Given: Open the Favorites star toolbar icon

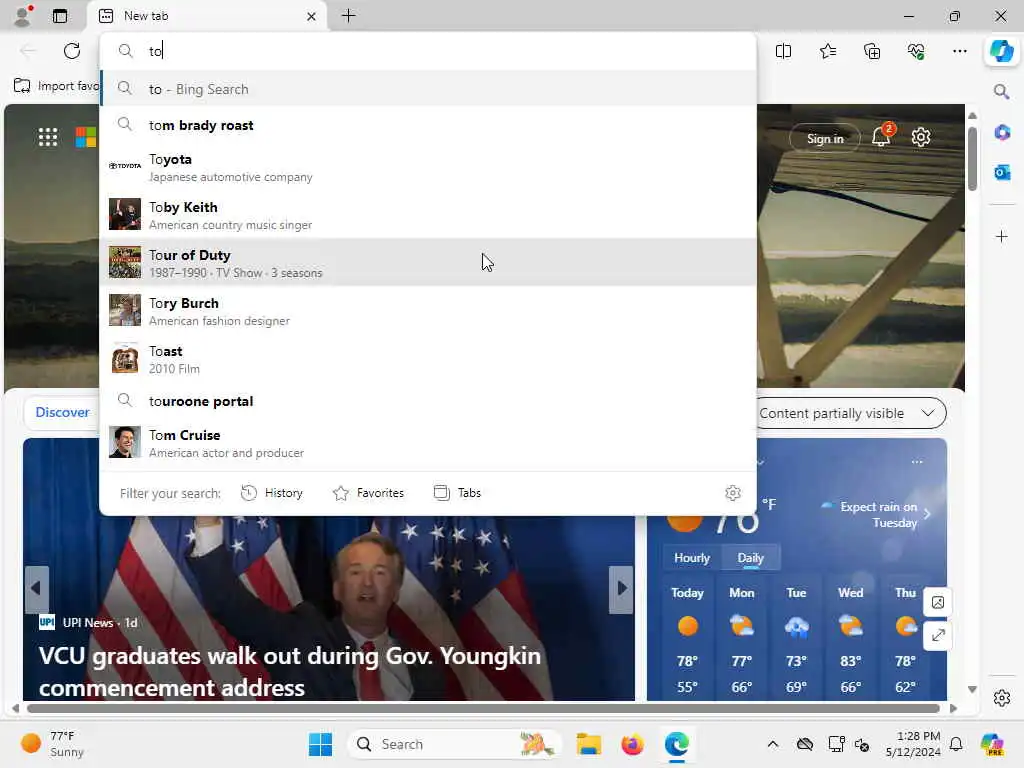Looking at the screenshot, I should [x=827, y=51].
